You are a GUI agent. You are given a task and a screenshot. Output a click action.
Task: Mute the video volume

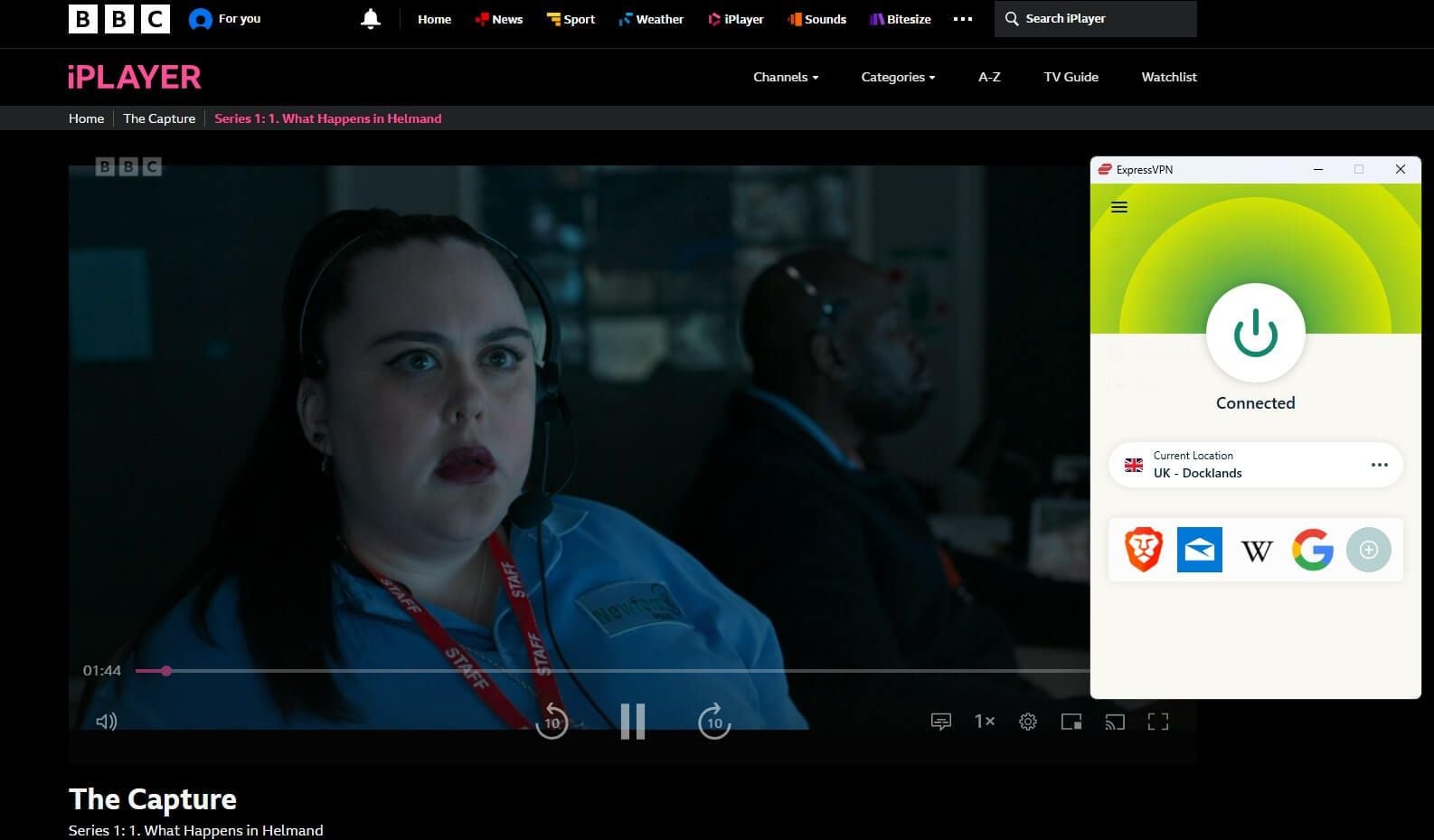[x=107, y=722]
